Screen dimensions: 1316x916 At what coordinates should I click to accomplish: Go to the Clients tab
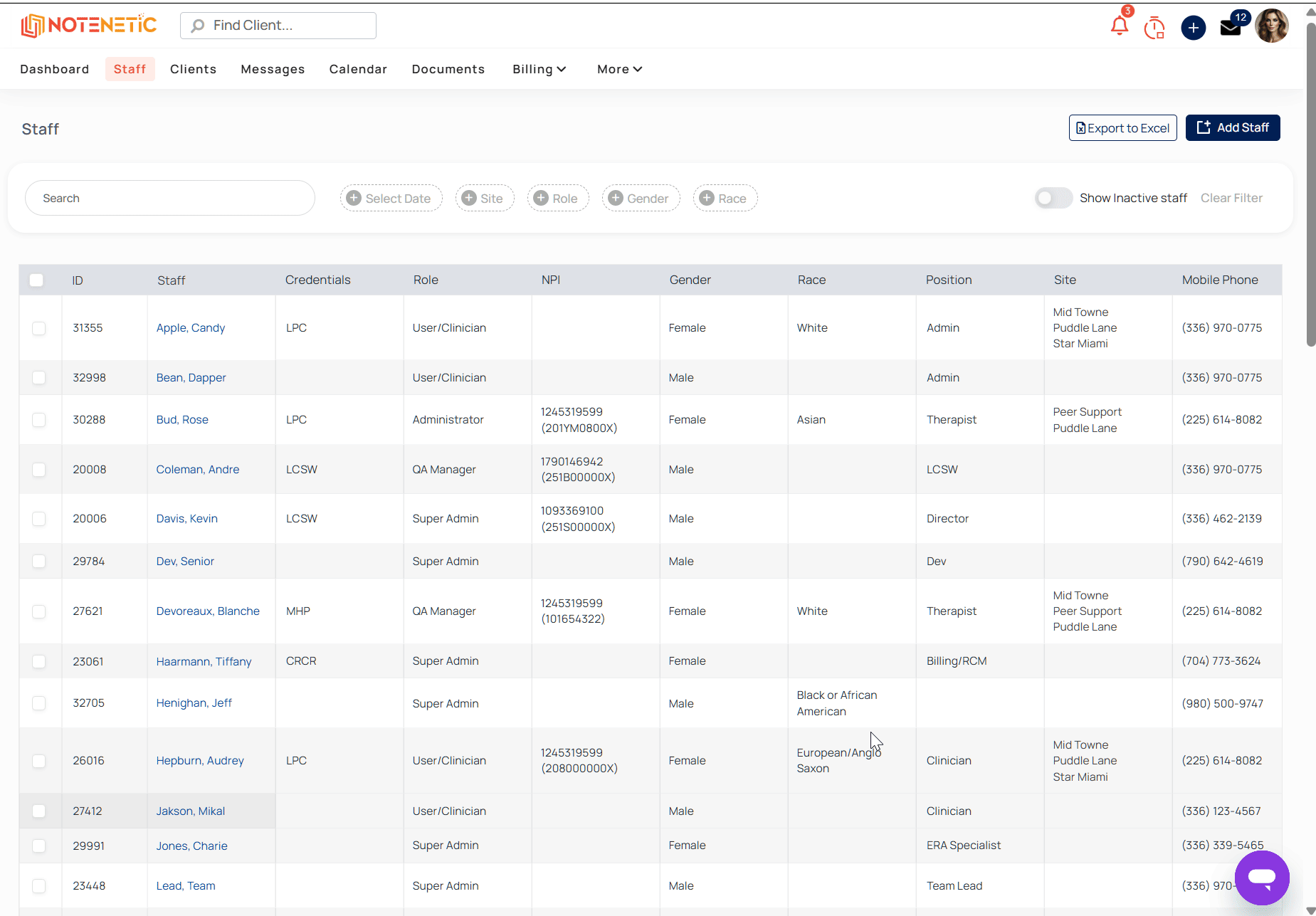point(193,69)
